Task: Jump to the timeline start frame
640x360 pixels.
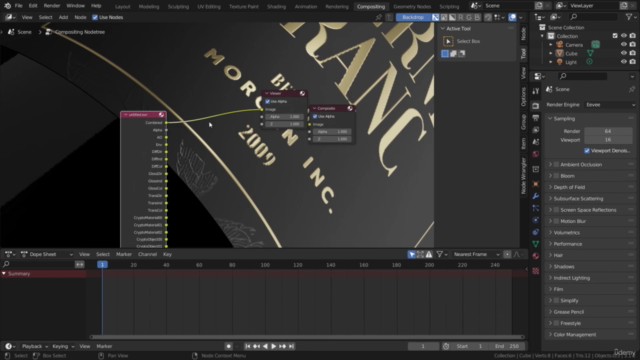Action: point(247,346)
